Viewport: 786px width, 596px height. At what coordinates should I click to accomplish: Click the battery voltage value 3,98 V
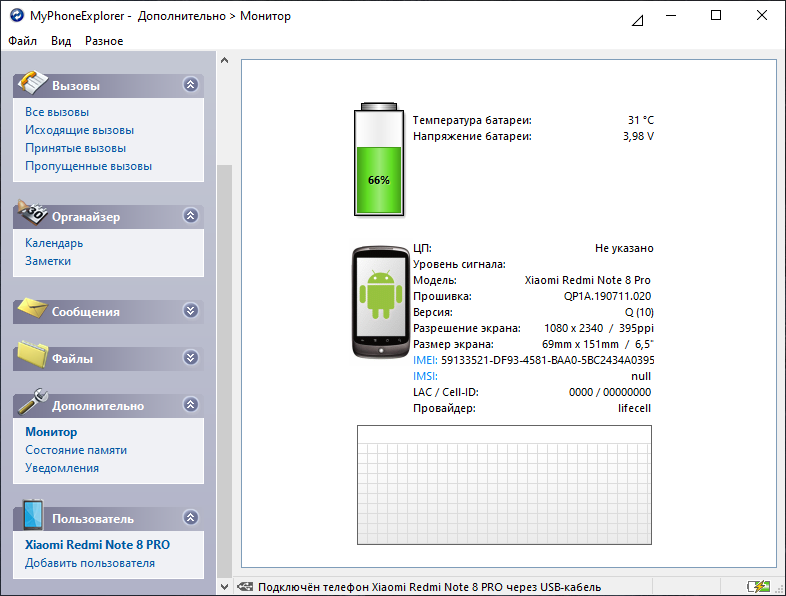(638, 136)
